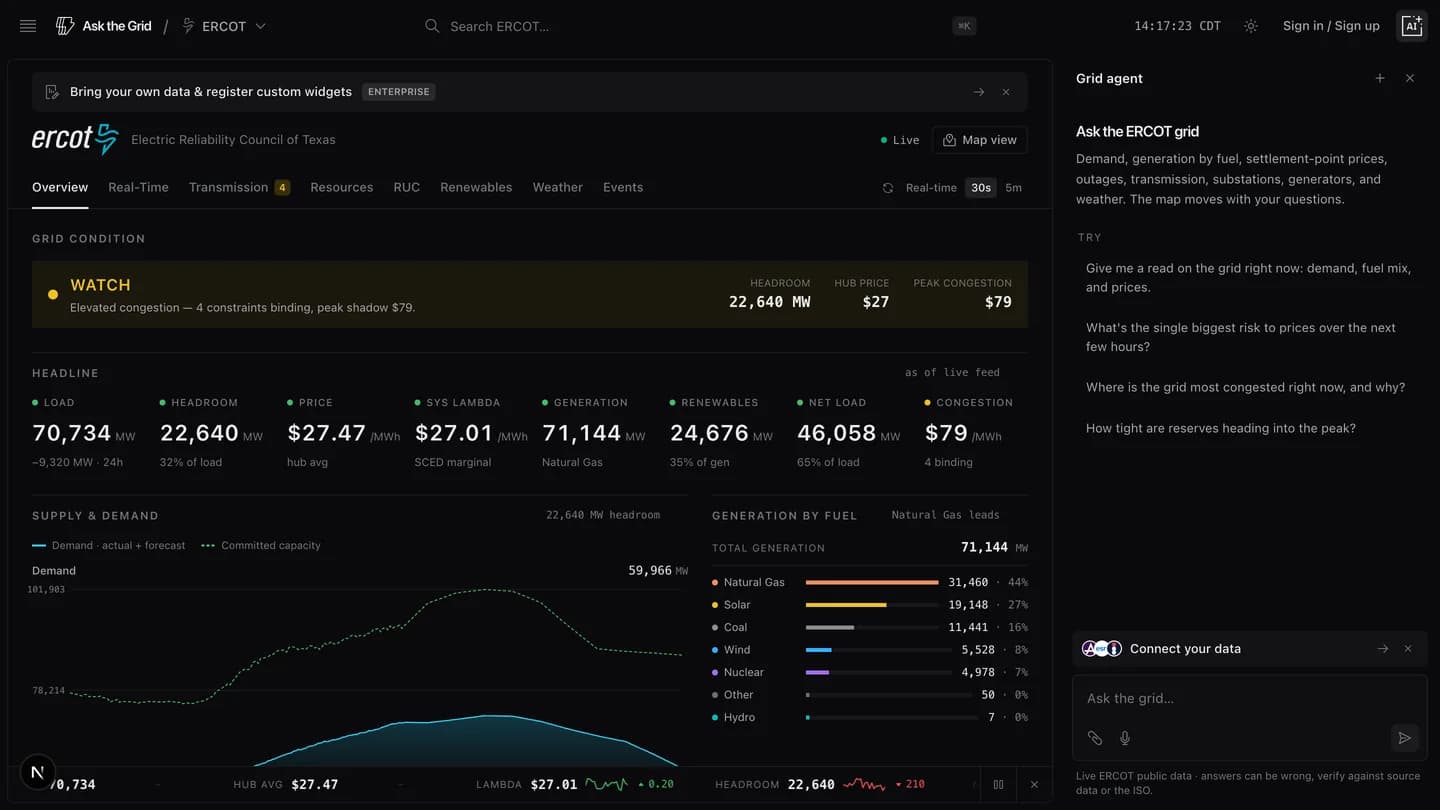This screenshot has height=810, width=1440.
Task: Send the message with arrow icon
Action: pos(1405,738)
